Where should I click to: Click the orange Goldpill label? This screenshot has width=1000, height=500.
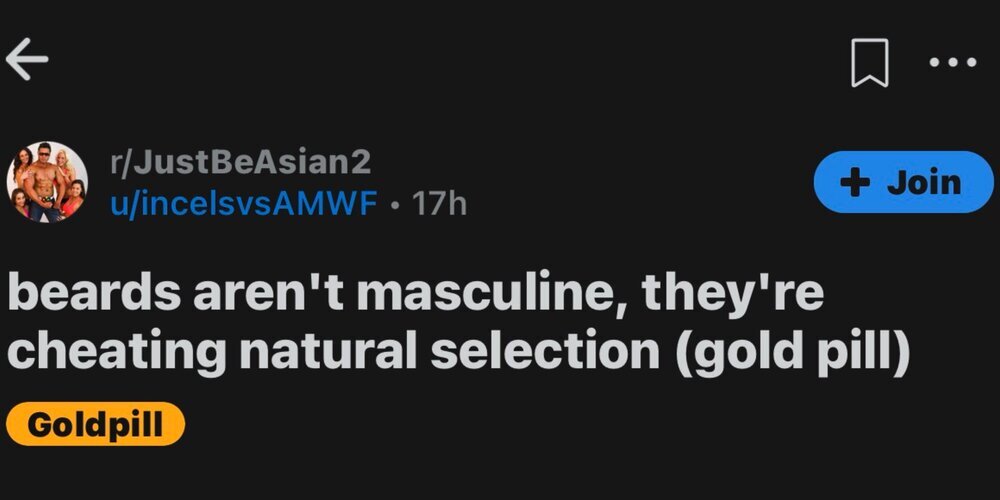[96, 423]
